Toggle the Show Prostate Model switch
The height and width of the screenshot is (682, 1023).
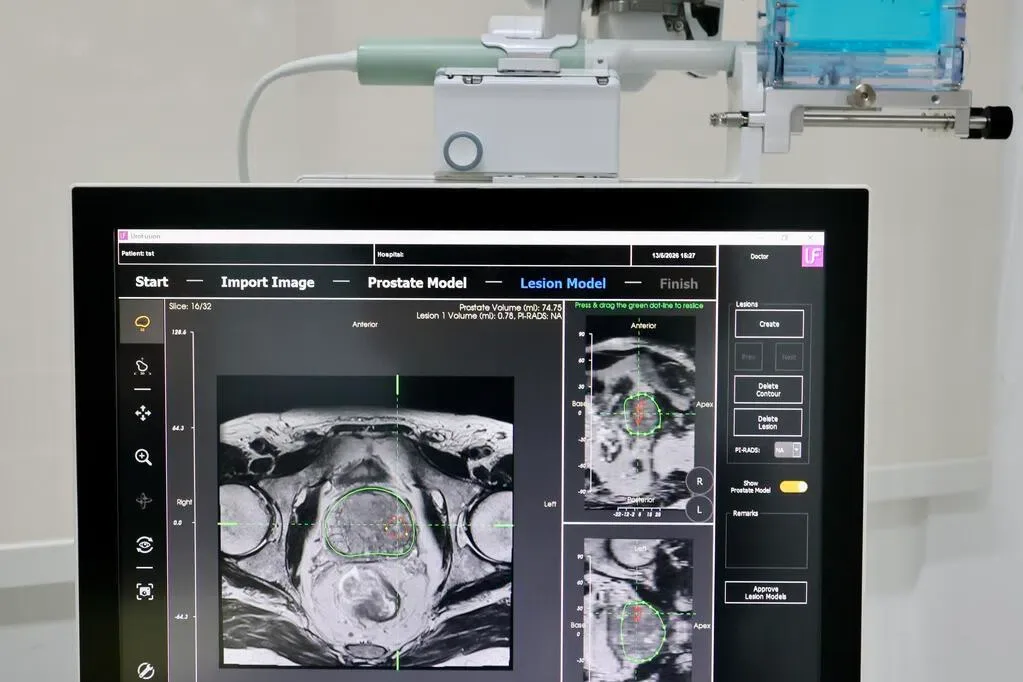click(793, 487)
